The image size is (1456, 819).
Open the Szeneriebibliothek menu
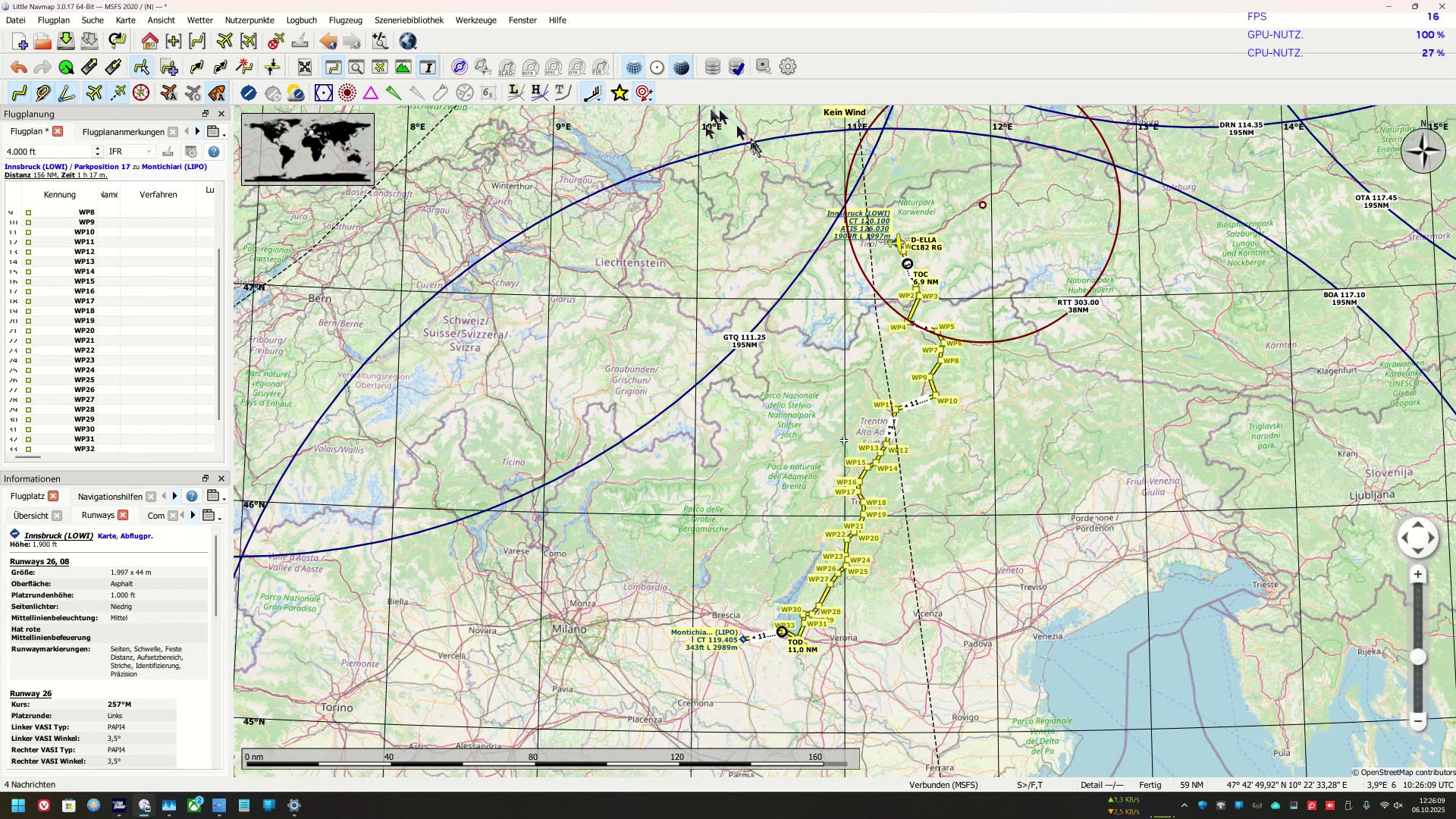pos(409,20)
